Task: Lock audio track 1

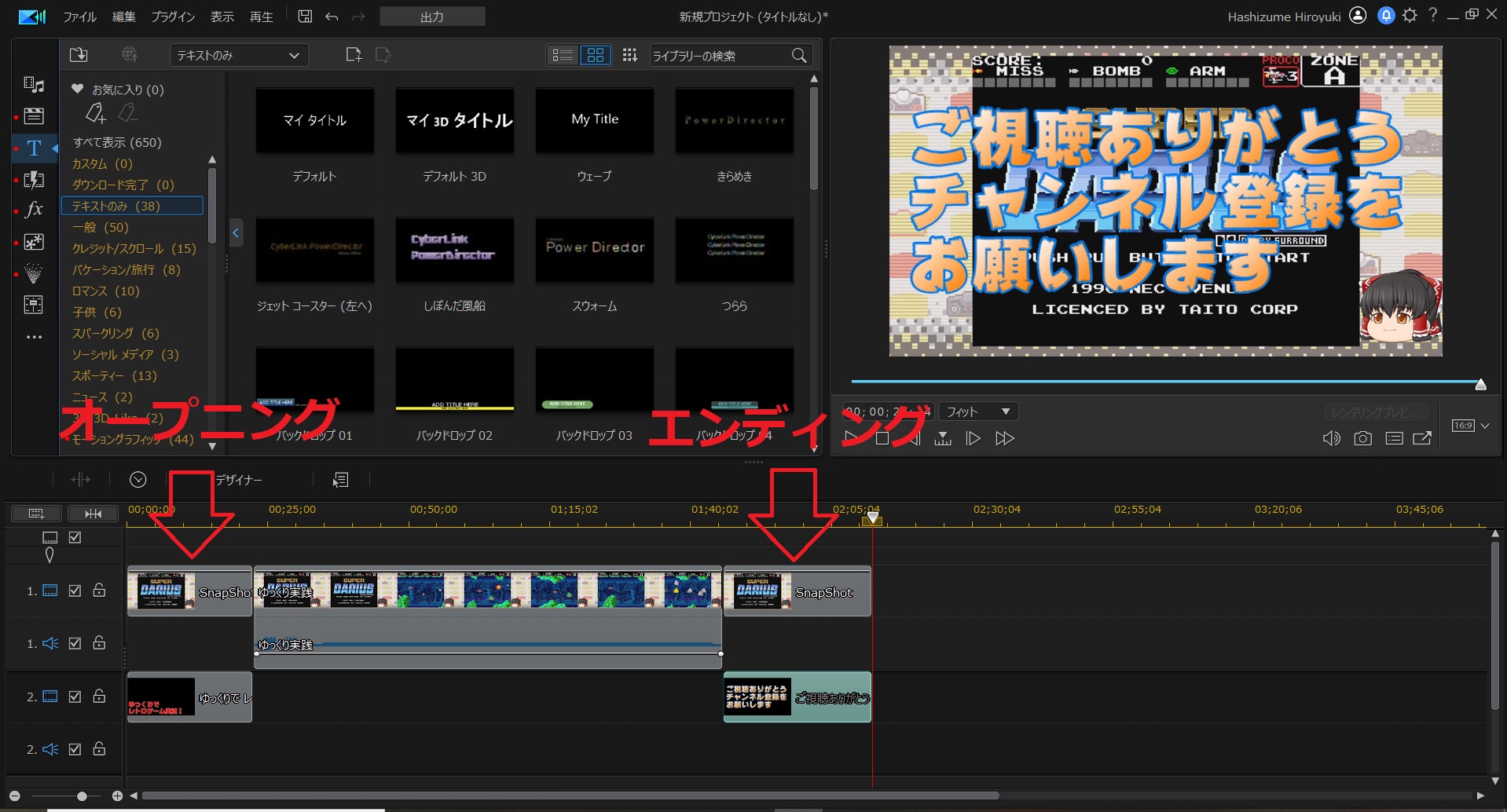Action: 99,642
